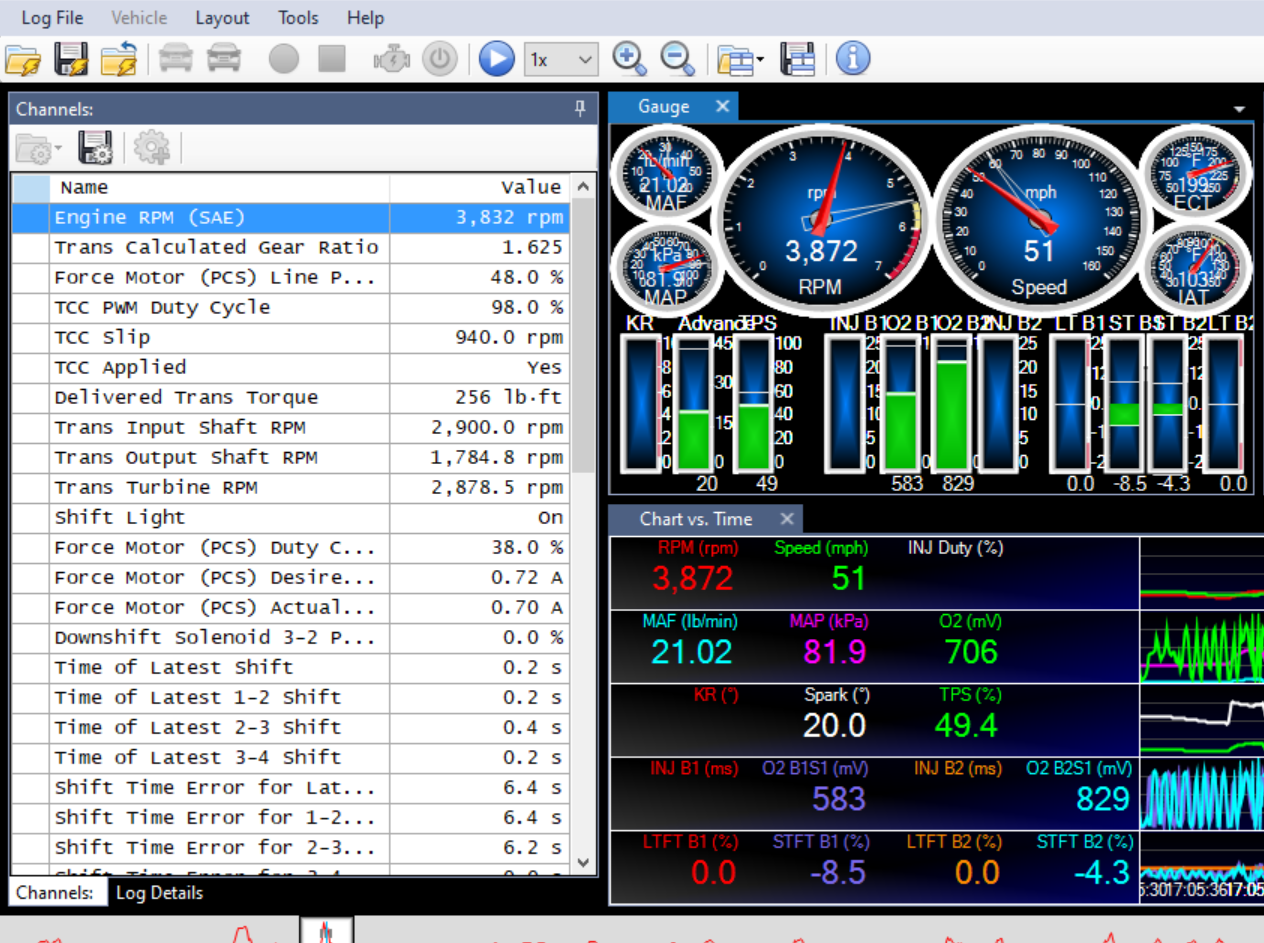The width and height of the screenshot is (1264, 943).
Task: Zoom in on the chart data
Action: pyautogui.click(x=628, y=58)
